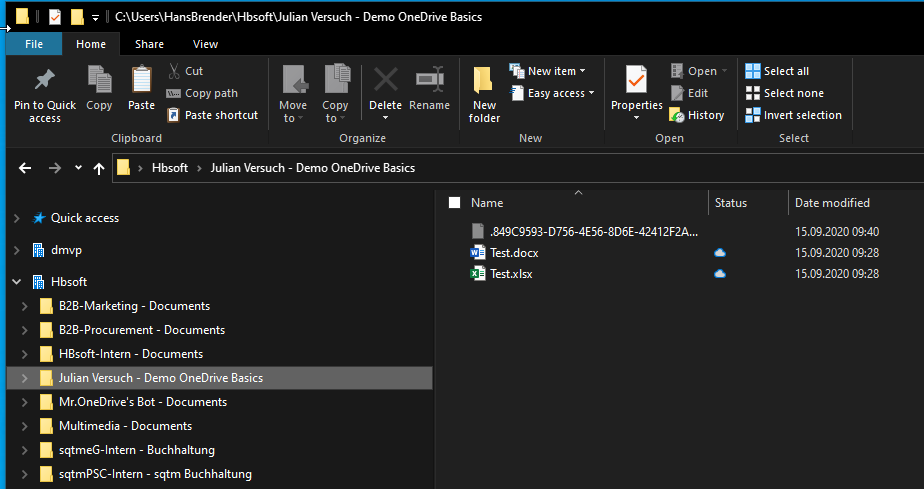This screenshot has height=489, width=924.
Task: Click the Delete X icon in ribbon
Action: [x=385, y=80]
